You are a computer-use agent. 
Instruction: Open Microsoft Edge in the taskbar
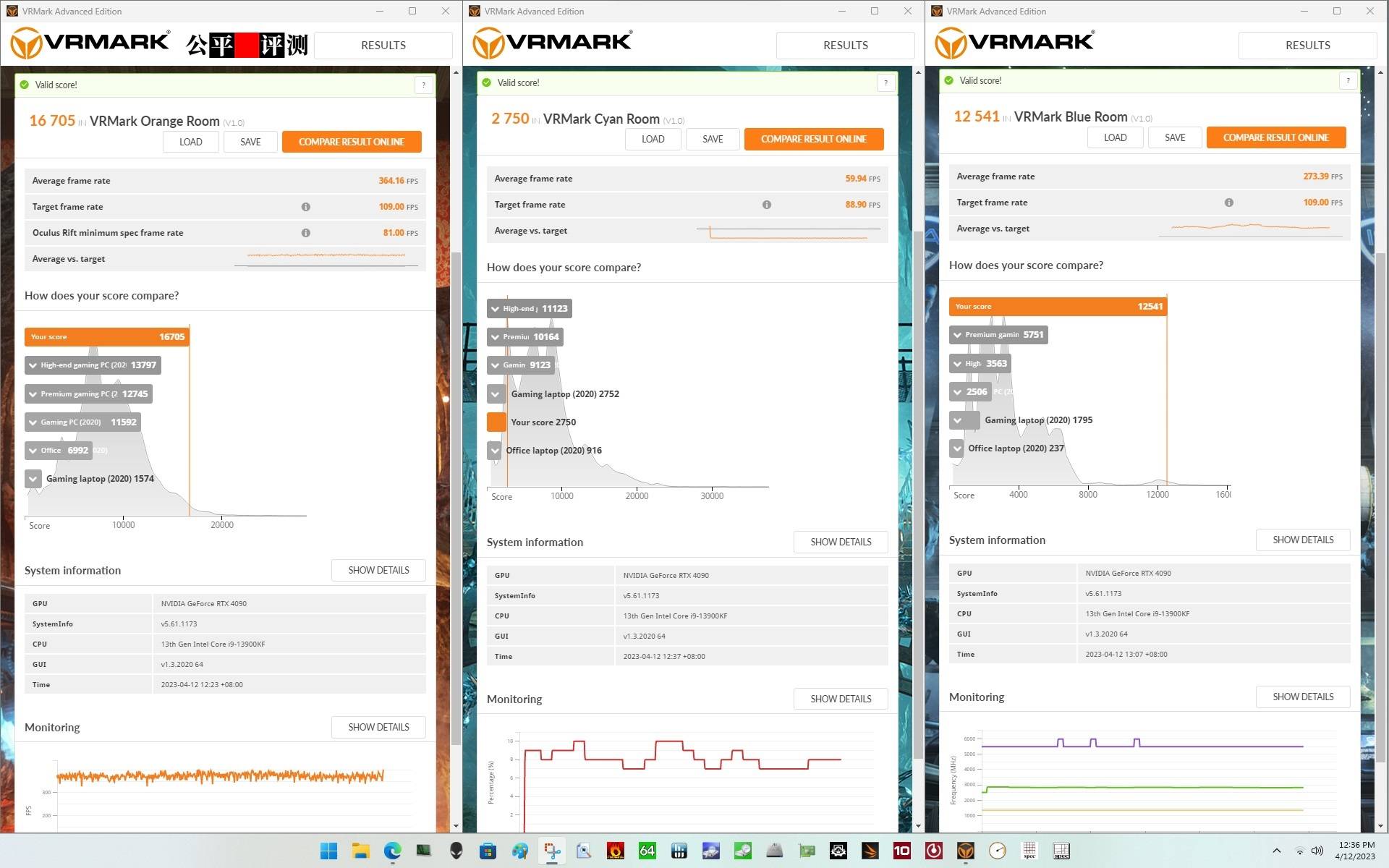pos(392,851)
